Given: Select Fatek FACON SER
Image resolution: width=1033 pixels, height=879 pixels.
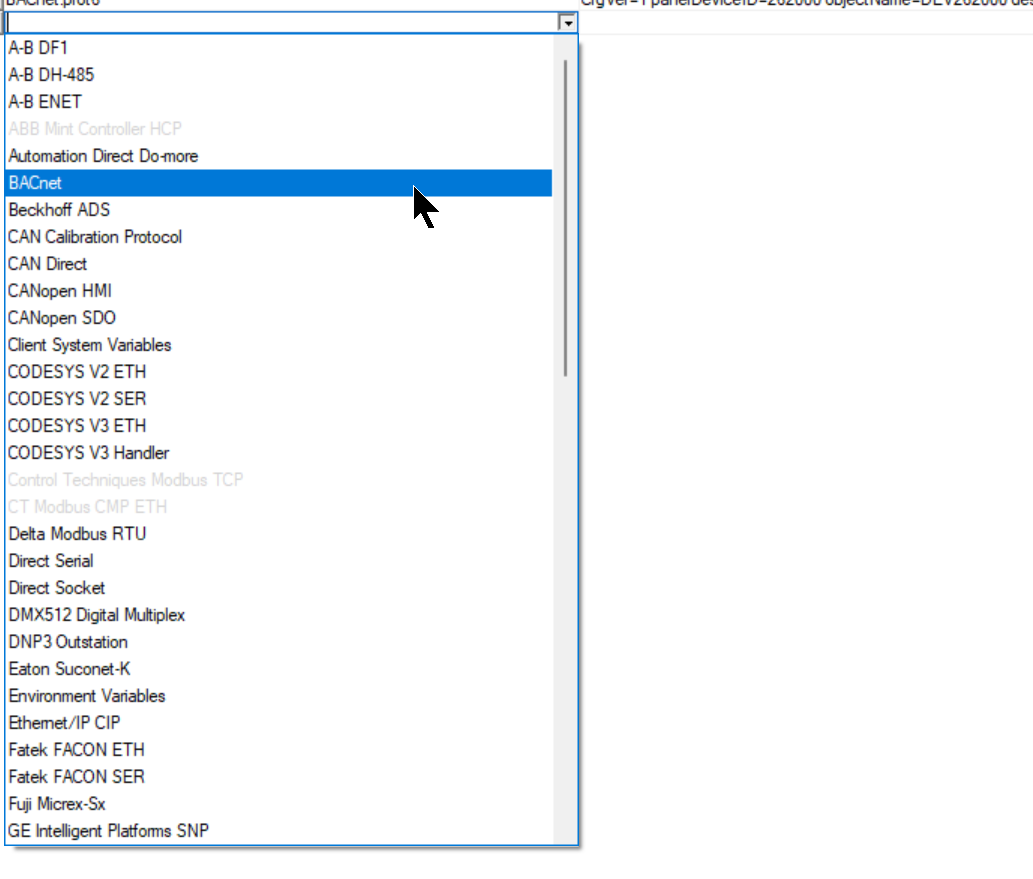Looking at the screenshot, I should (x=279, y=777).
